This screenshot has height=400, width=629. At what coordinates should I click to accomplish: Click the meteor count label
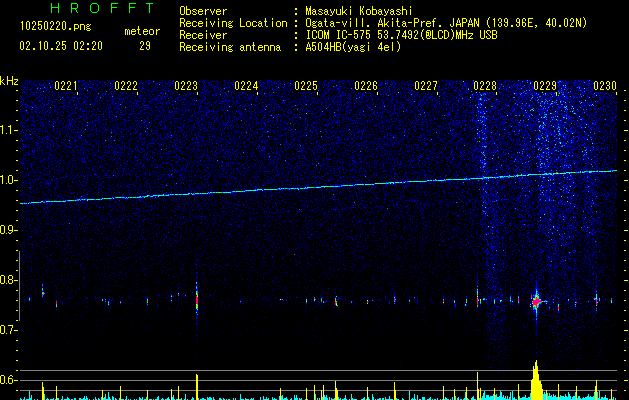142,31
